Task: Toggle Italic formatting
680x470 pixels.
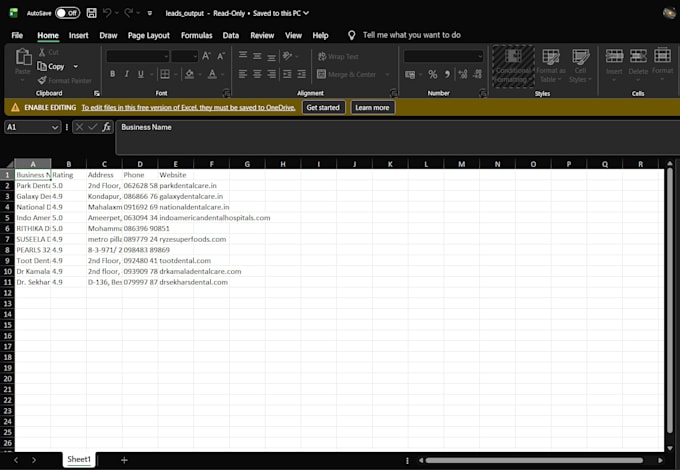Action: pyautogui.click(x=127, y=74)
